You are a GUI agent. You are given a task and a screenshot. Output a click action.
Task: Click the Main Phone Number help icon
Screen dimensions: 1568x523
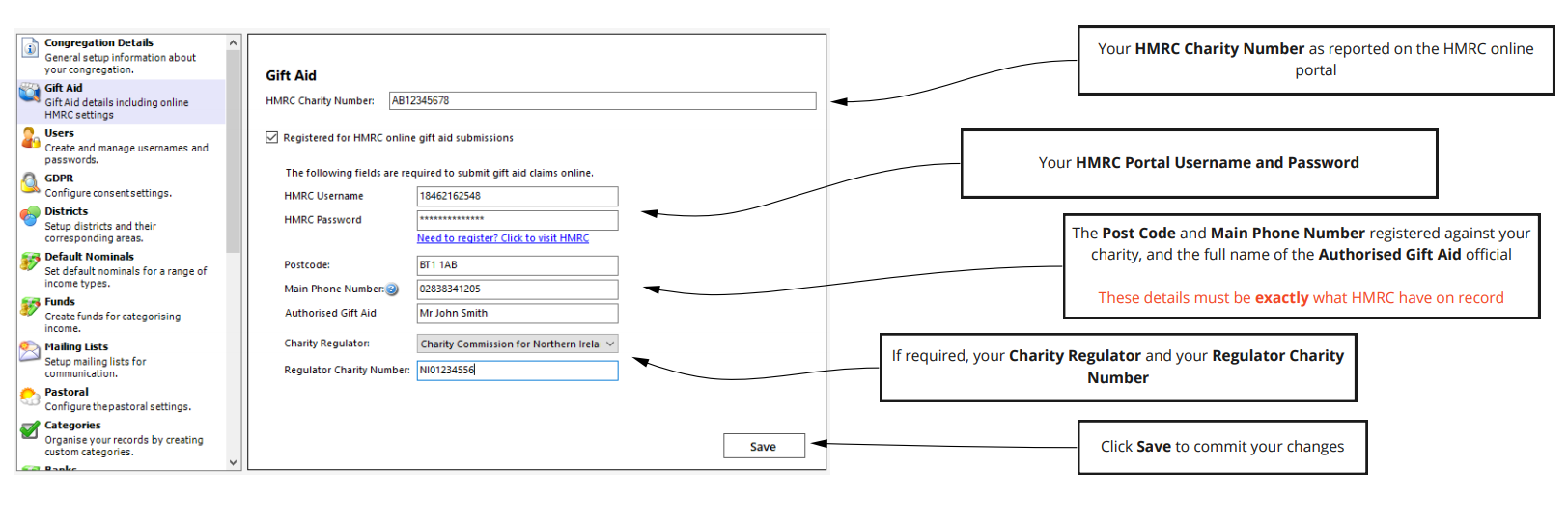392,289
